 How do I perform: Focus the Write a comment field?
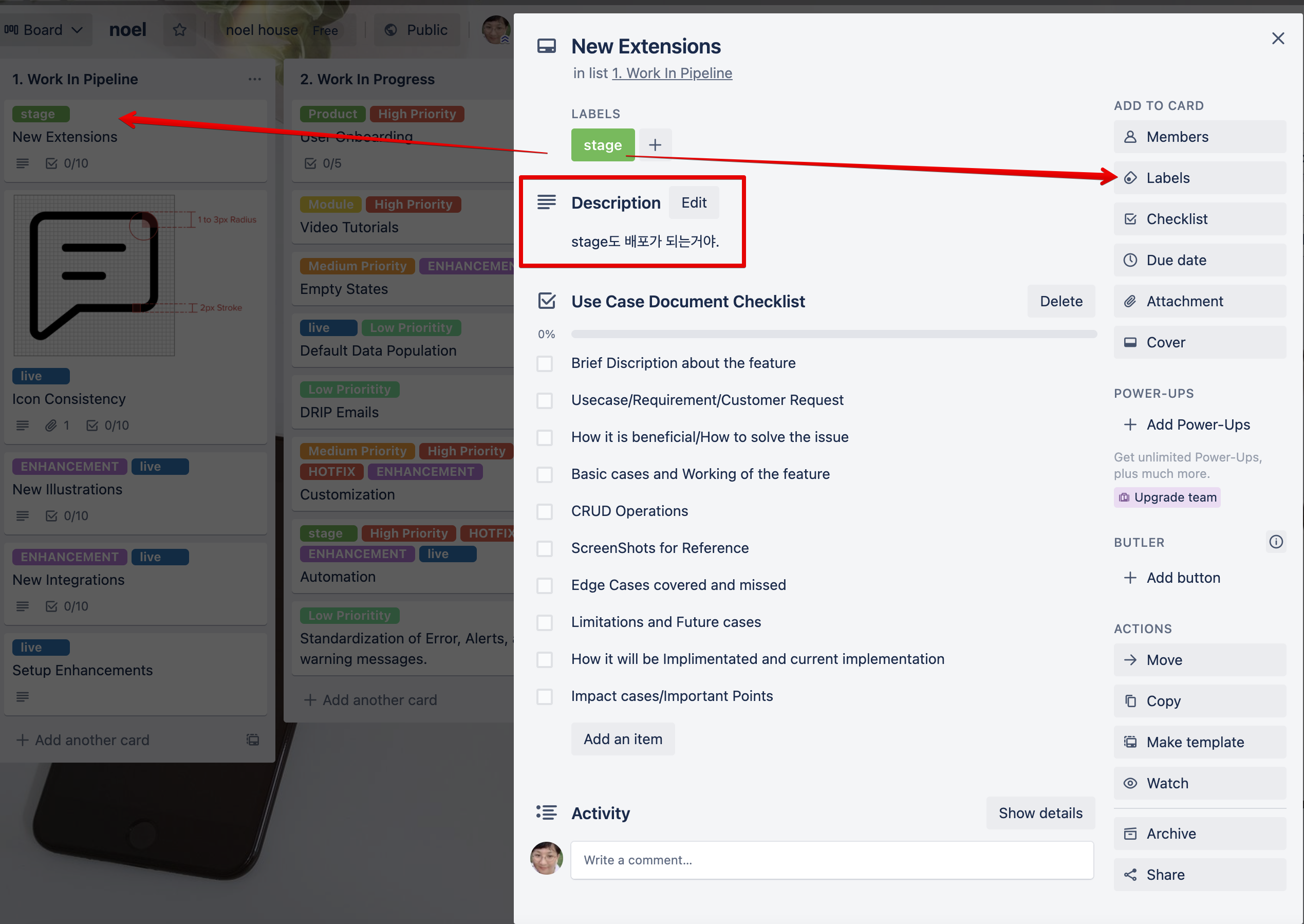tap(831, 860)
